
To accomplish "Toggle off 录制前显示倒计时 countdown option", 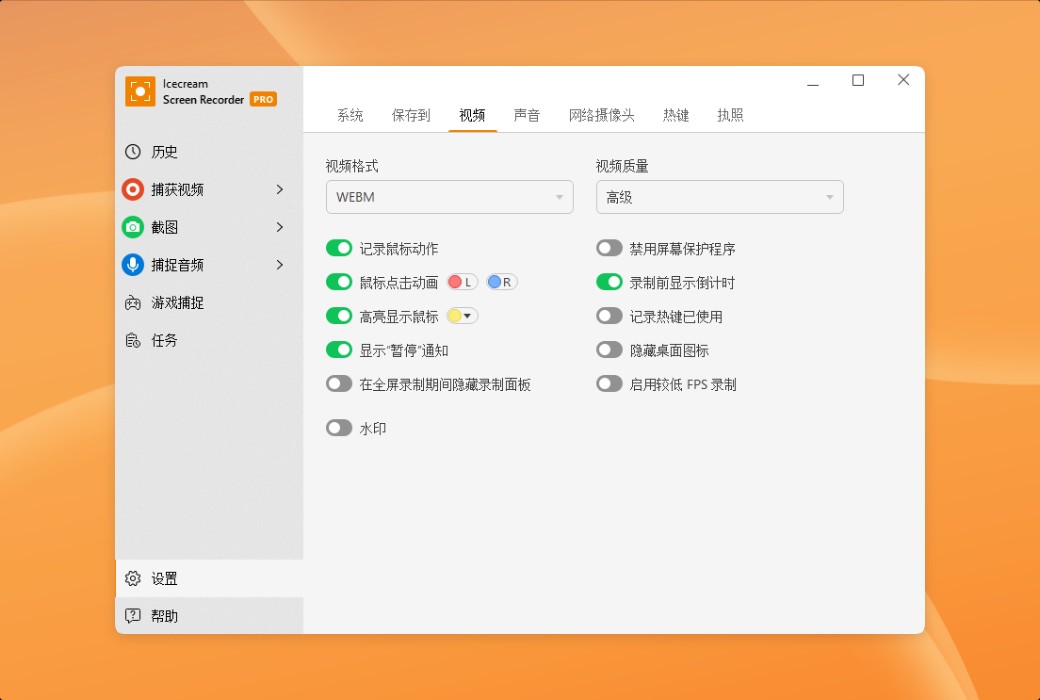I will point(610,282).
